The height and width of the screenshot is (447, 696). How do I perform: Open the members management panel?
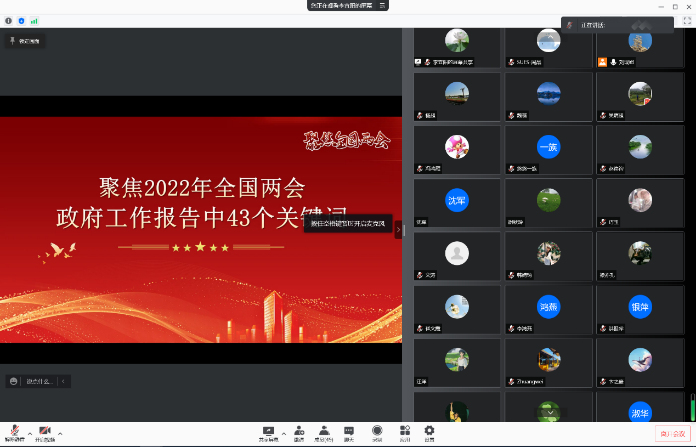(324, 432)
